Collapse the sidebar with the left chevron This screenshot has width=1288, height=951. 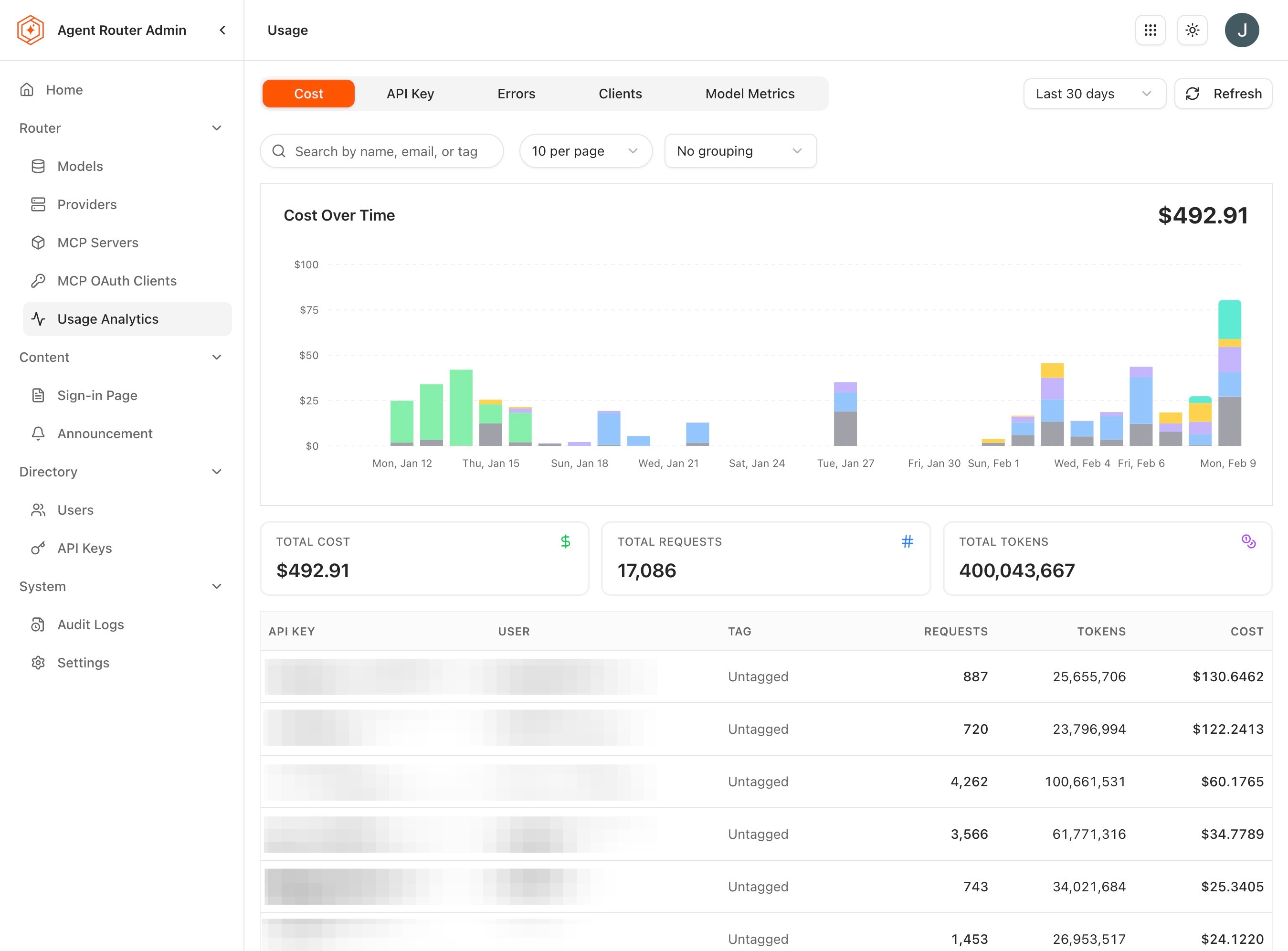(x=223, y=30)
